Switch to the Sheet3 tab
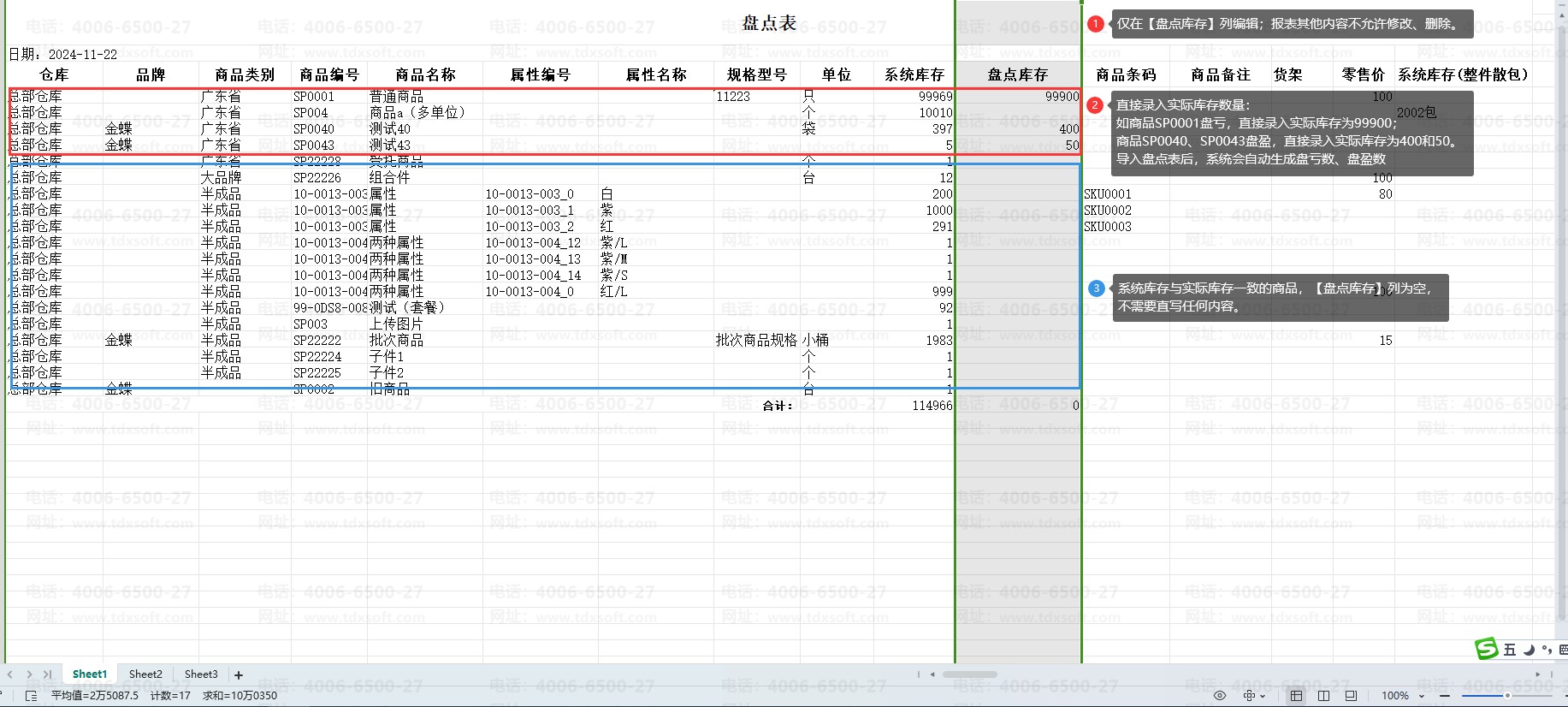 [201, 674]
